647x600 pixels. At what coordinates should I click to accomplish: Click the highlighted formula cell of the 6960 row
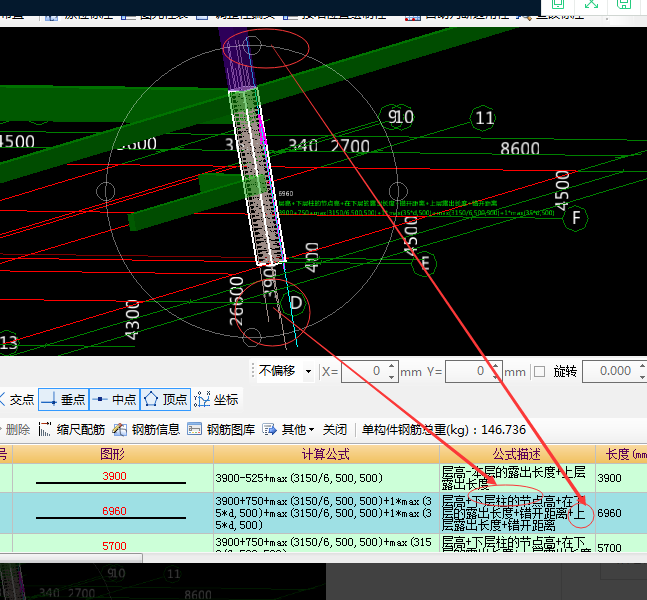click(326, 513)
